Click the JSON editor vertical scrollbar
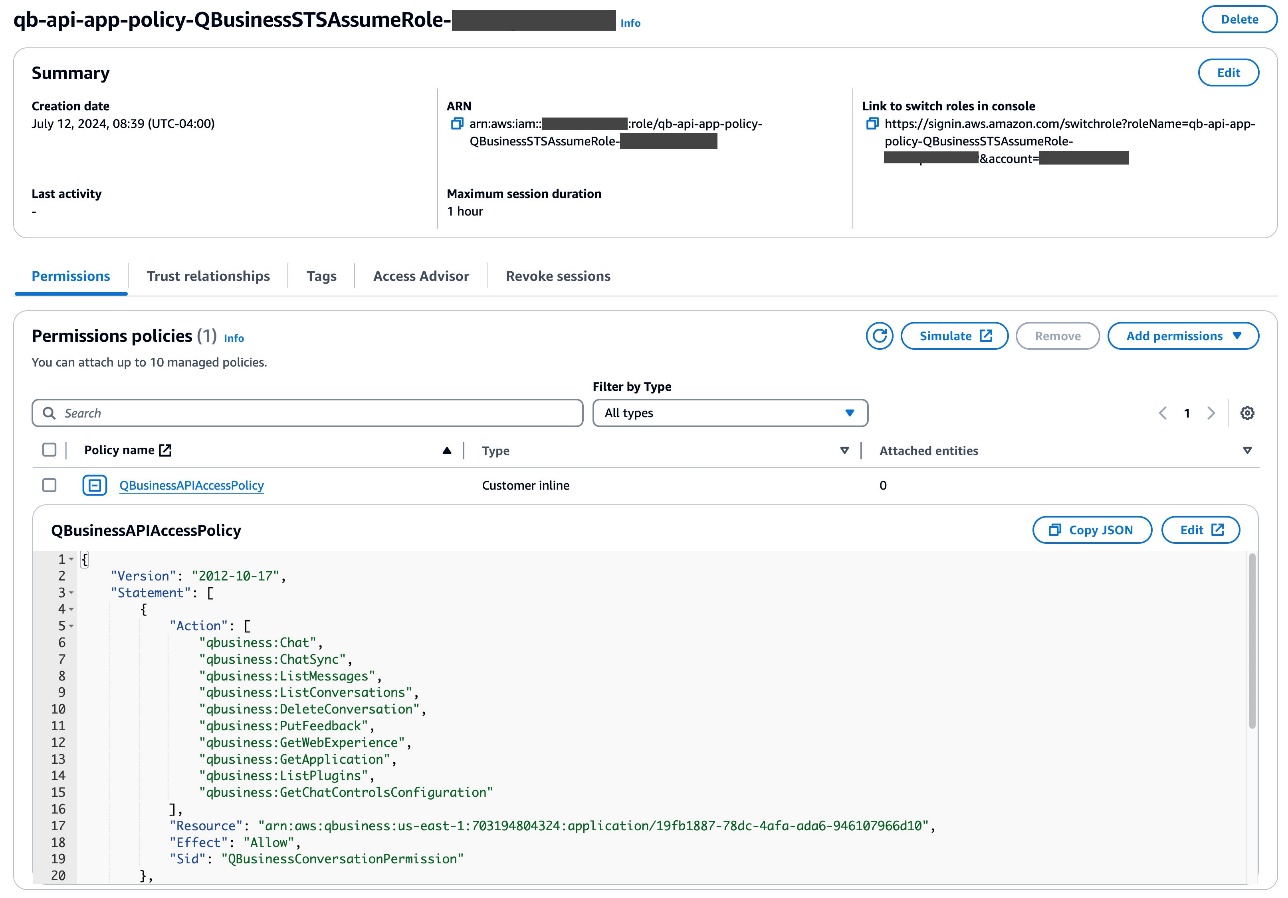Screen dimensions: 1288x898 coord(1251,640)
